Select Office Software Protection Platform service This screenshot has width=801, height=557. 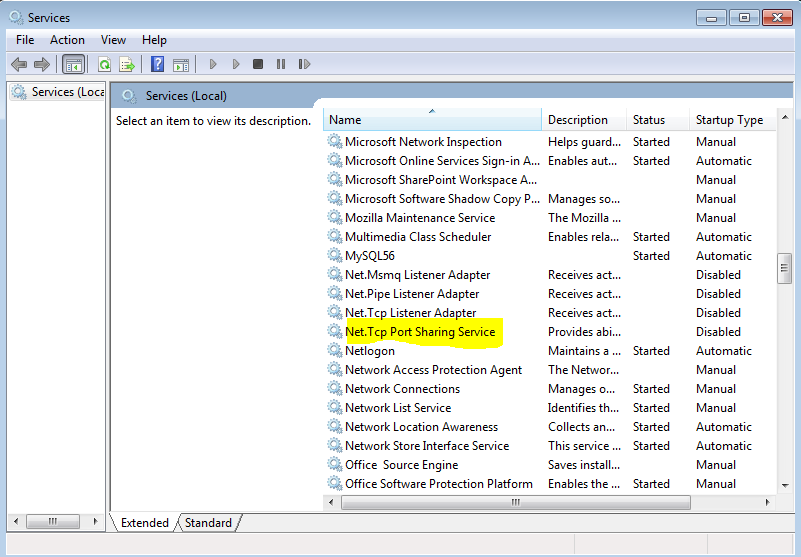click(x=439, y=483)
